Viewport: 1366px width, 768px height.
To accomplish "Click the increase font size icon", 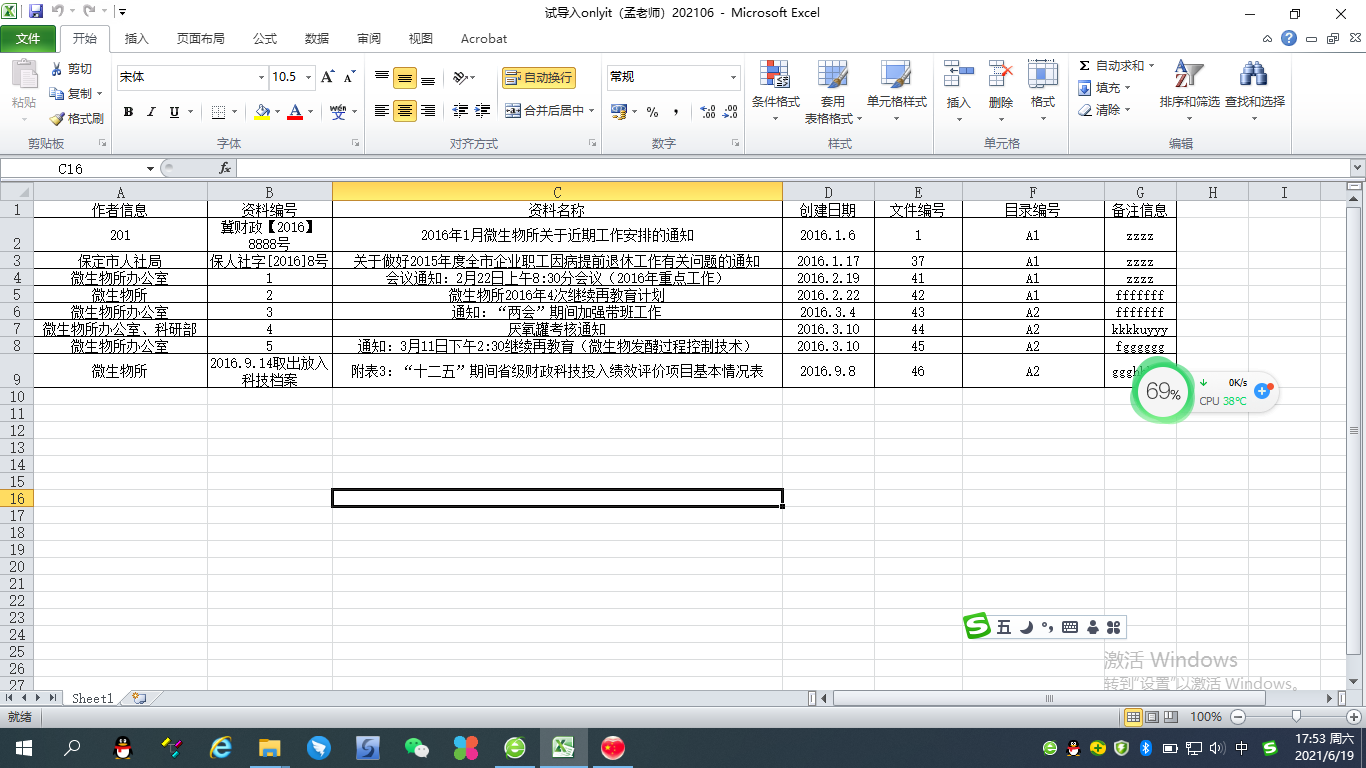I will pyautogui.click(x=329, y=77).
